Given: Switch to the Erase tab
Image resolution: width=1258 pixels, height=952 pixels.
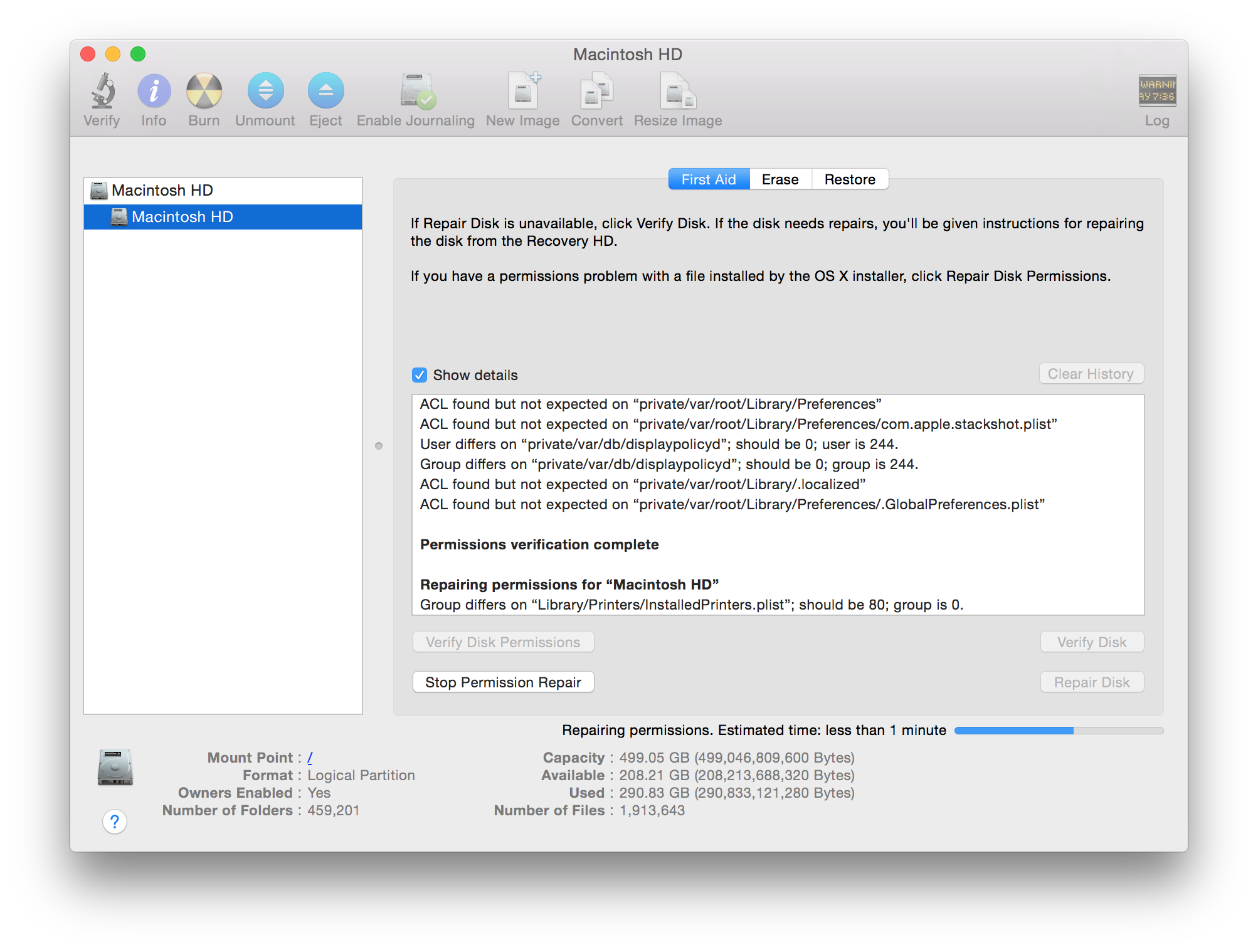Looking at the screenshot, I should [x=780, y=179].
